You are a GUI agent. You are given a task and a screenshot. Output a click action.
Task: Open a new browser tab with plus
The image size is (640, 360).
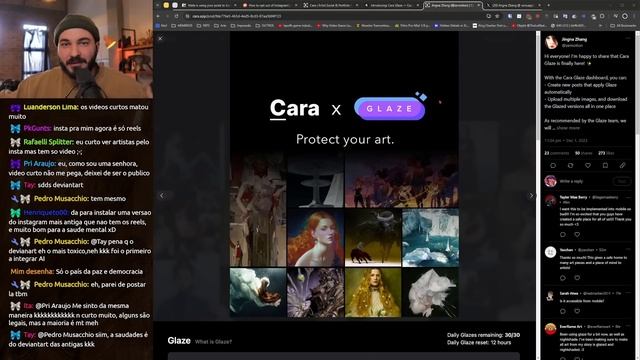549,5
